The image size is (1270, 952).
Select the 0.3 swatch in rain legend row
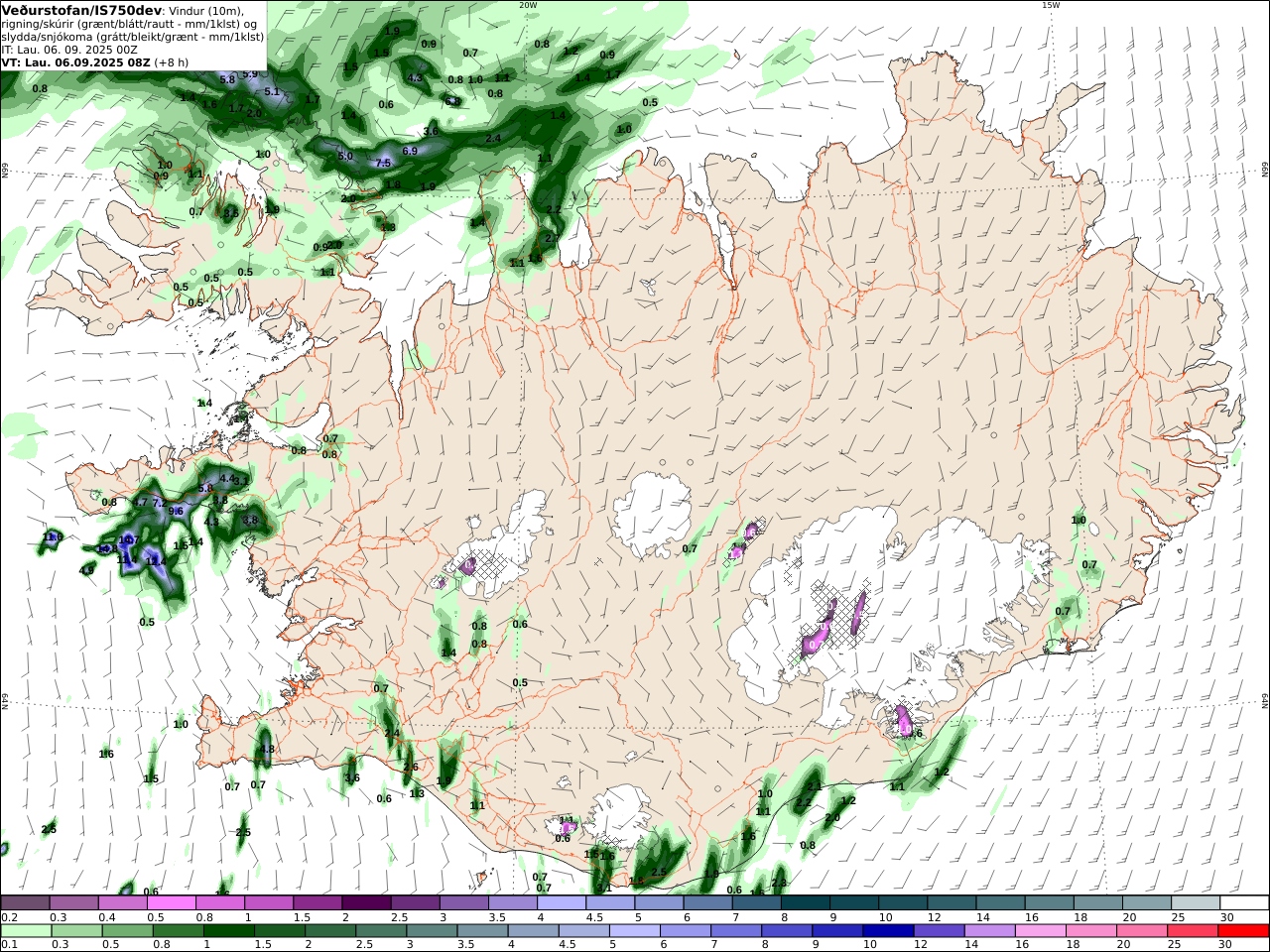pyautogui.click(x=76, y=931)
